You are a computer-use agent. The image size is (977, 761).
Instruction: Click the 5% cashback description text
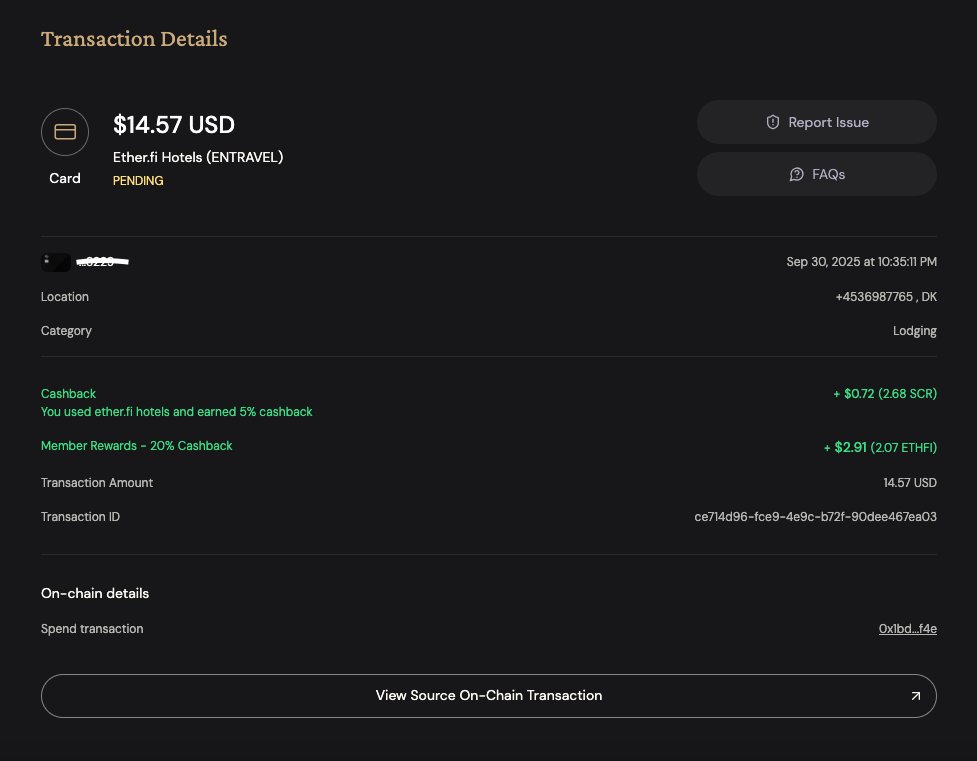click(x=176, y=412)
